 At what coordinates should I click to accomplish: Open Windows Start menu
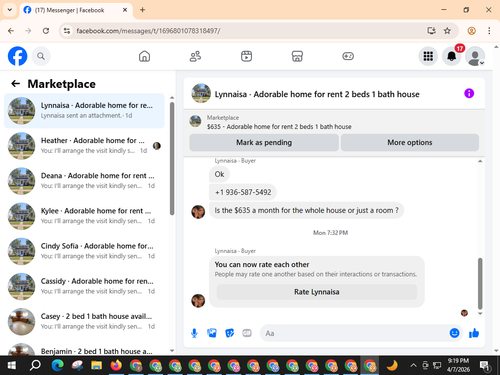tap(12, 366)
